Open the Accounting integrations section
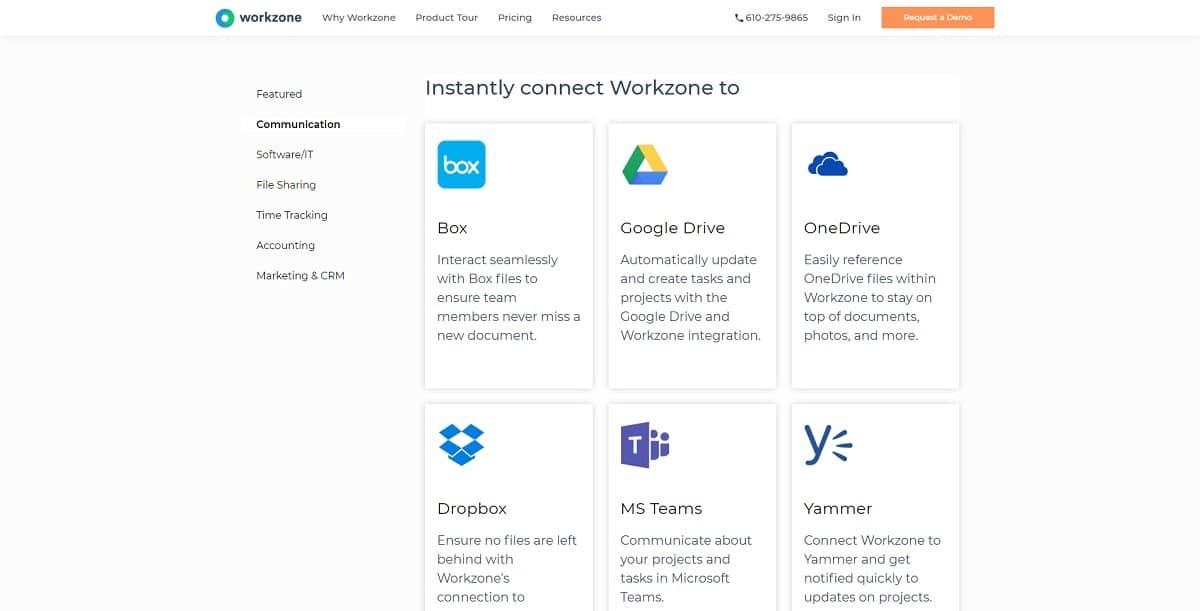The height and width of the screenshot is (611, 1200). click(285, 245)
